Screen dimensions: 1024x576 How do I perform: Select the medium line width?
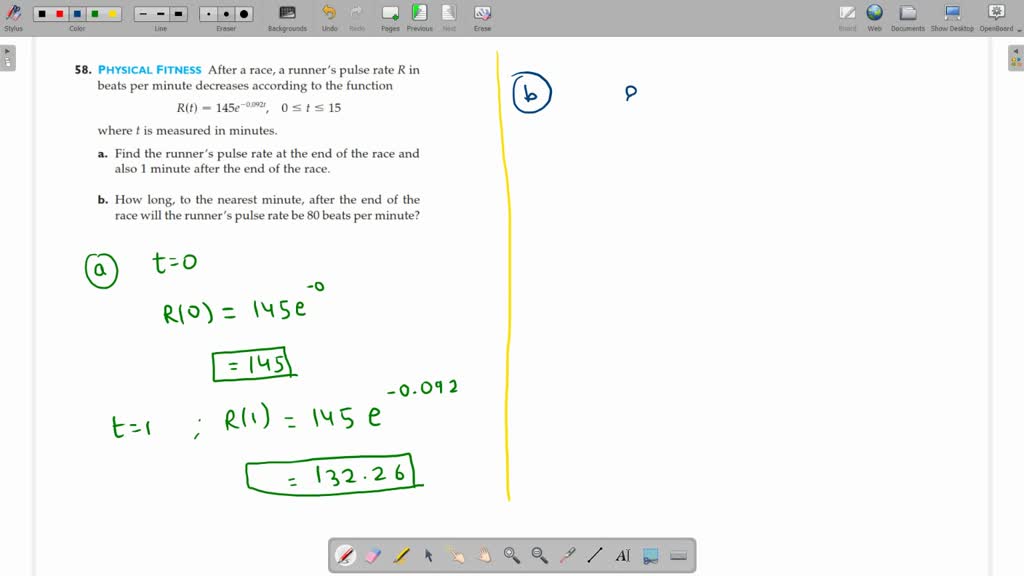pyautogui.click(x=161, y=14)
